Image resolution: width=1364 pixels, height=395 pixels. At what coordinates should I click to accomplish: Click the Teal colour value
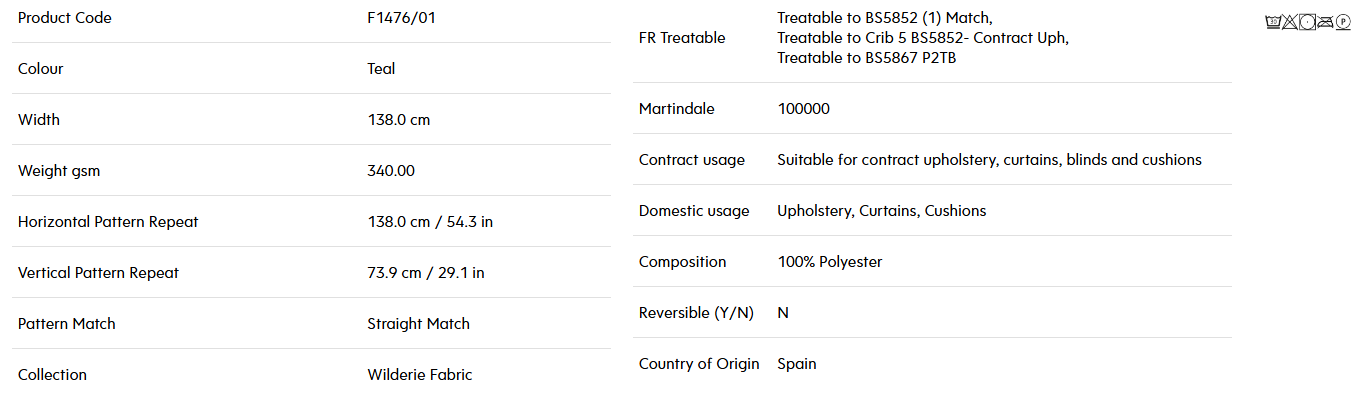381,69
